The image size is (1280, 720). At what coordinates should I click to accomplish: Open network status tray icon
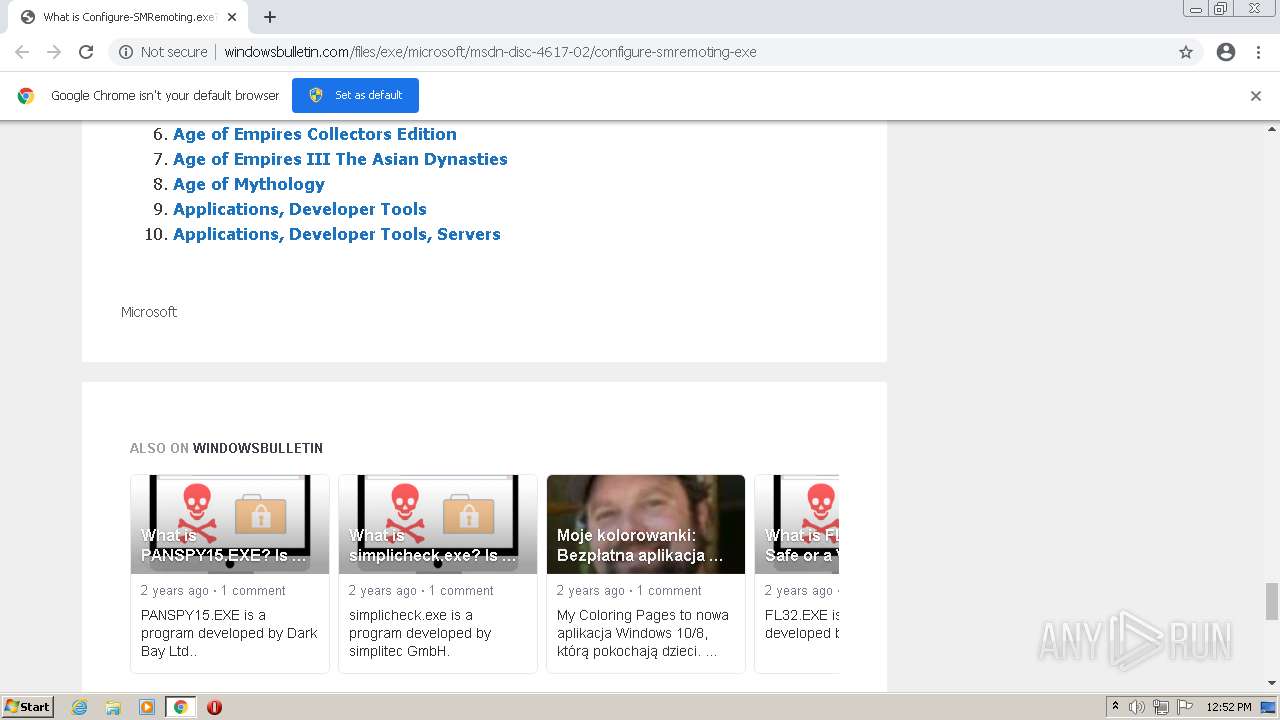point(1160,707)
